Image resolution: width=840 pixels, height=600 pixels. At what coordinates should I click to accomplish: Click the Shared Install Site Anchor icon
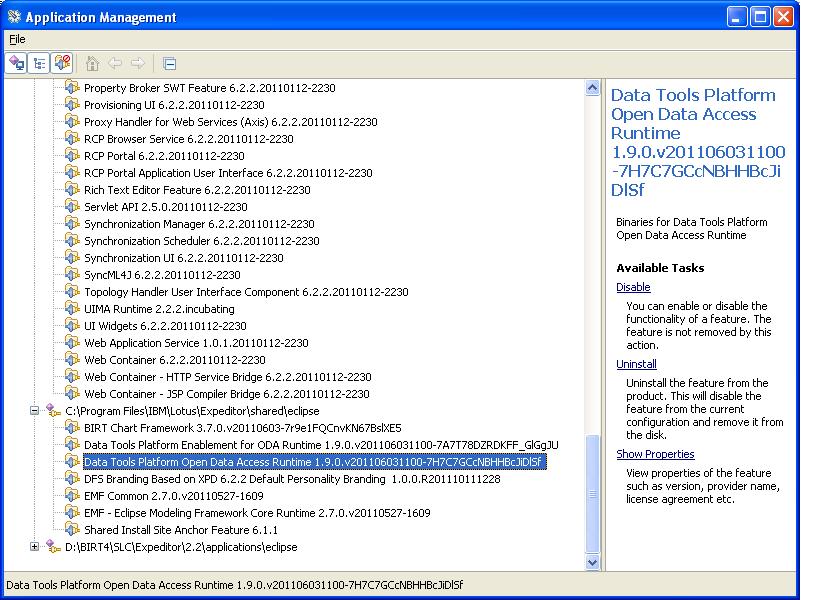click(x=72, y=530)
